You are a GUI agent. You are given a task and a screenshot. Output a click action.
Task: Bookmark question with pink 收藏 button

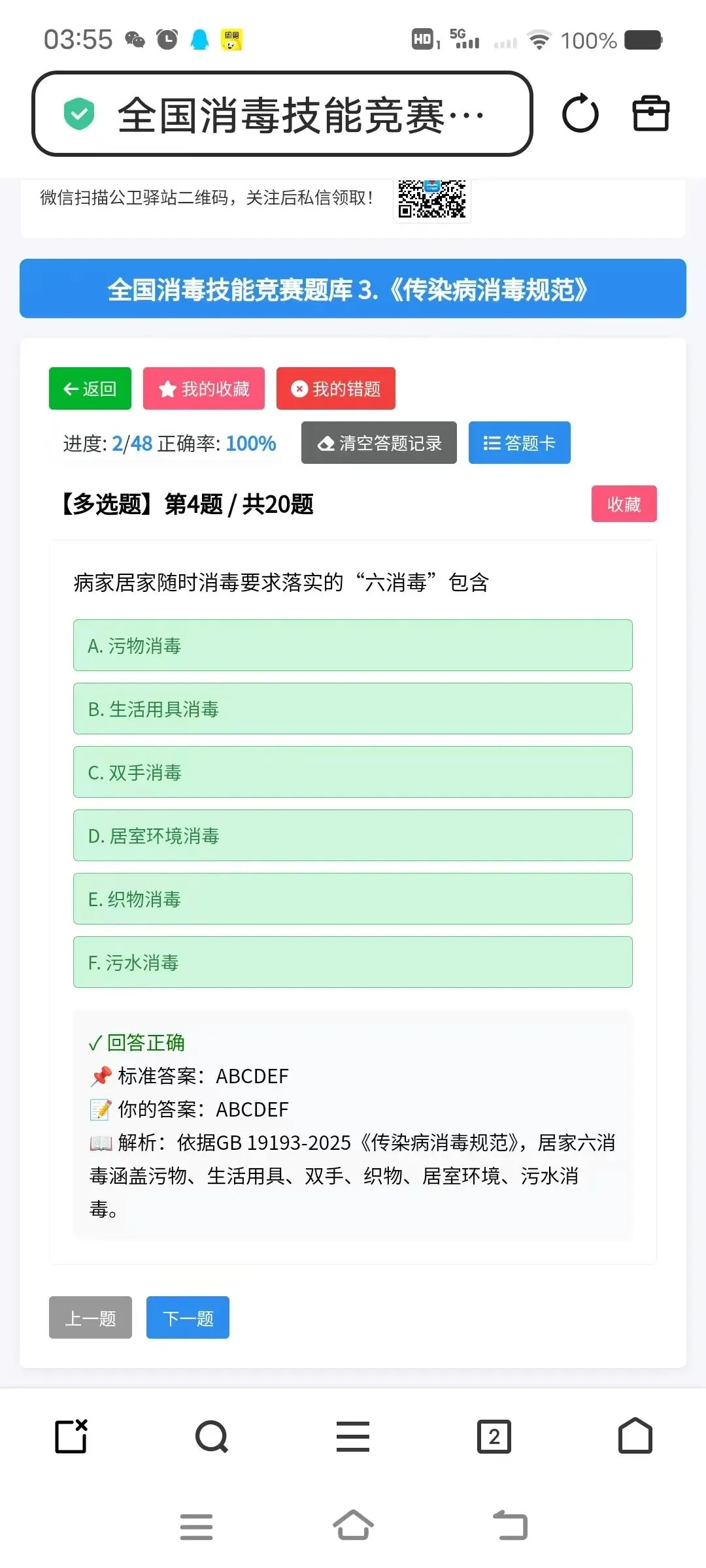[624, 504]
